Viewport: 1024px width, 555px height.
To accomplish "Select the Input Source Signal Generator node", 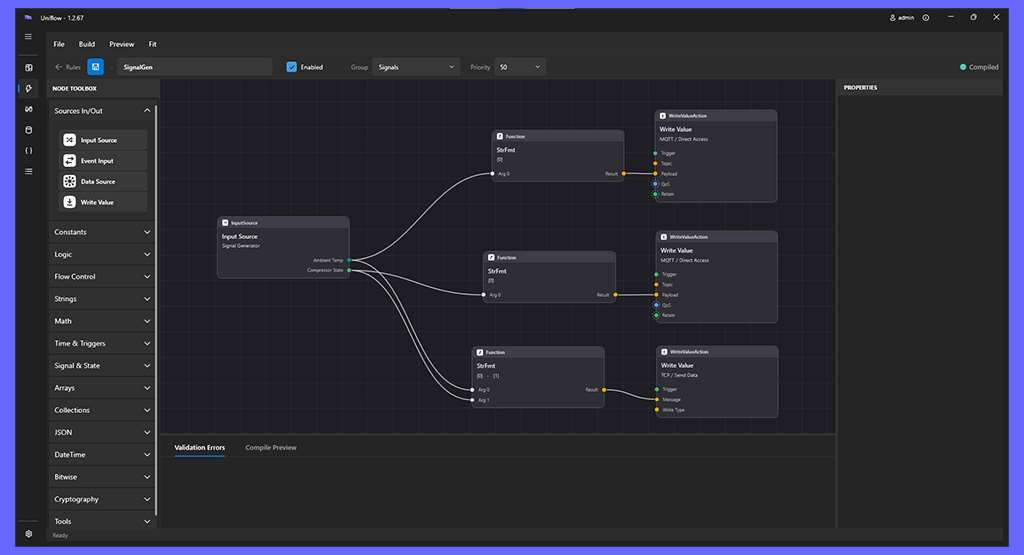I will pyautogui.click(x=283, y=247).
